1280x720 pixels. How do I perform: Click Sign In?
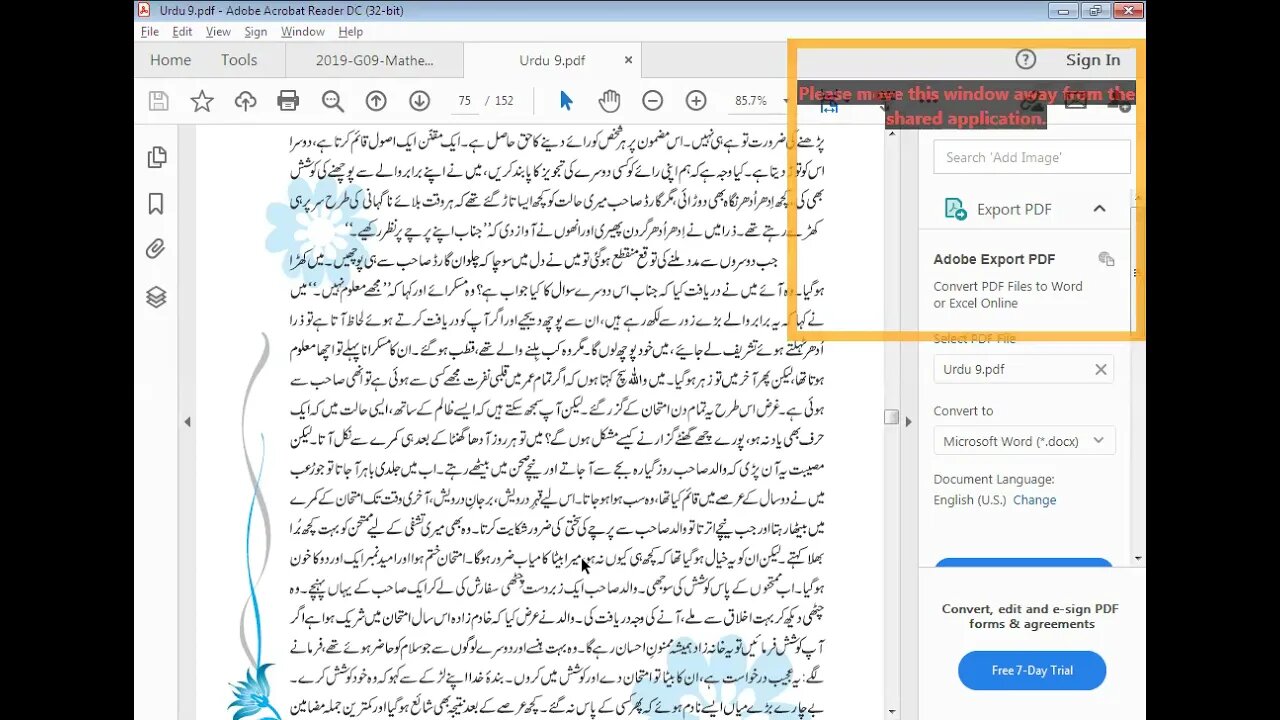[1093, 60]
